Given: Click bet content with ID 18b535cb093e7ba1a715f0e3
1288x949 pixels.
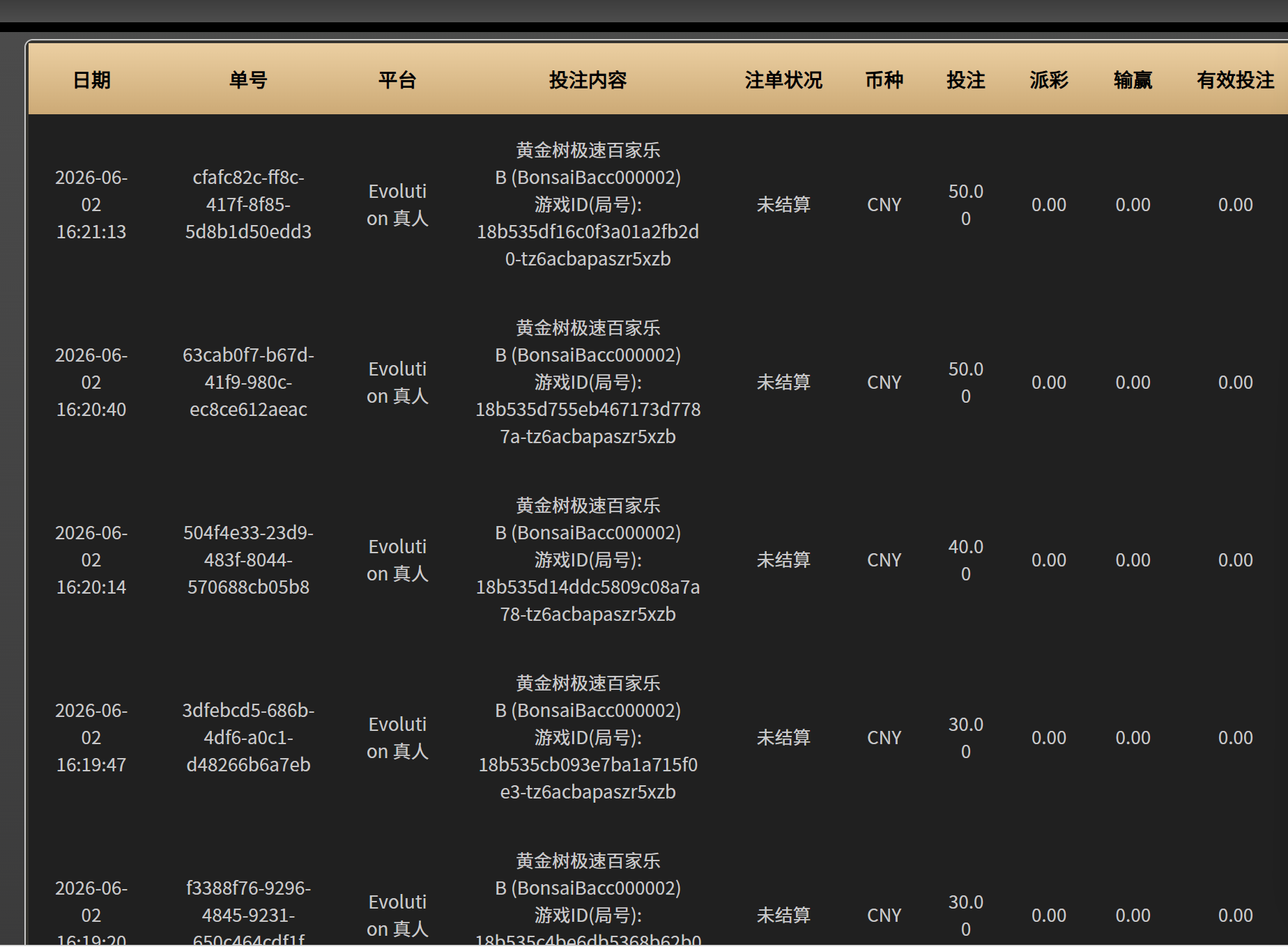Looking at the screenshot, I should (588, 737).
